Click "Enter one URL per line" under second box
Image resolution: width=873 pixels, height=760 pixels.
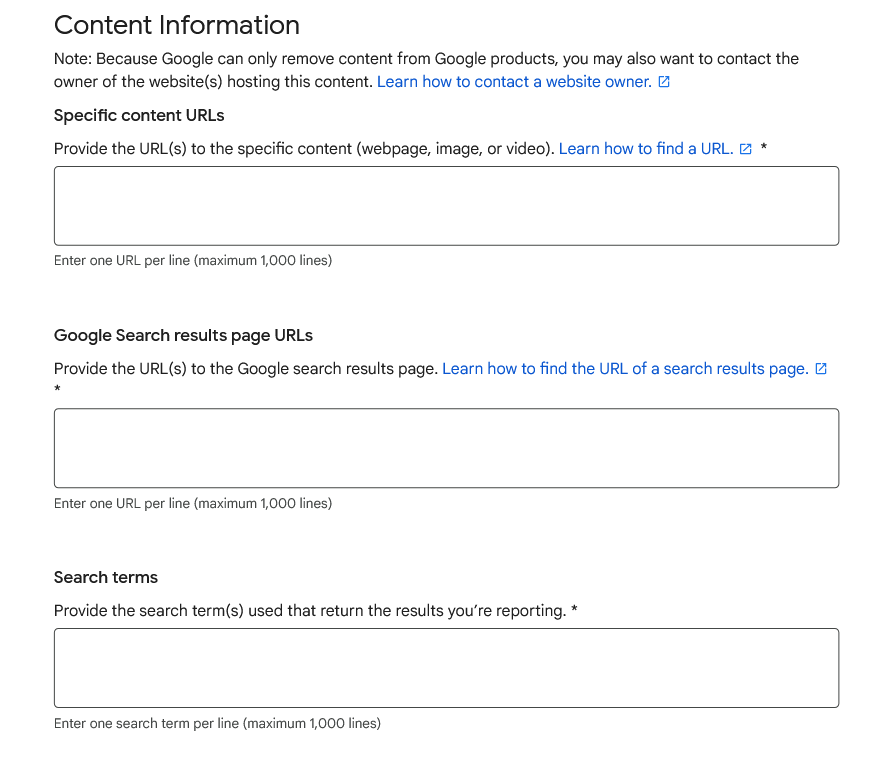[194, 503]
